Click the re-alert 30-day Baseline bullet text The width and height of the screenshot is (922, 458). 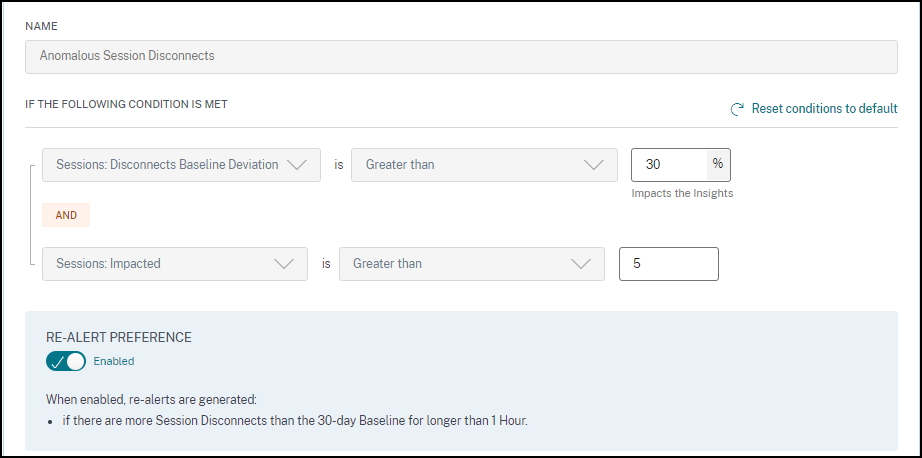(294, 421)
